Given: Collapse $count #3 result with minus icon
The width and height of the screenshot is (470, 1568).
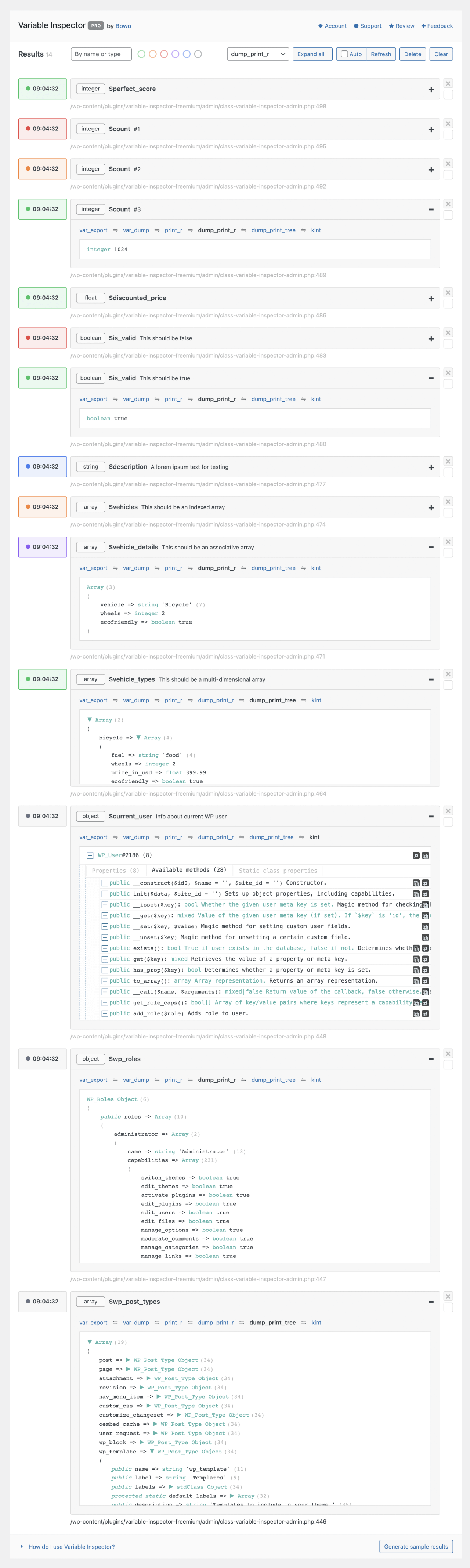Looking at the screenshot, I should tap(431, 209).
